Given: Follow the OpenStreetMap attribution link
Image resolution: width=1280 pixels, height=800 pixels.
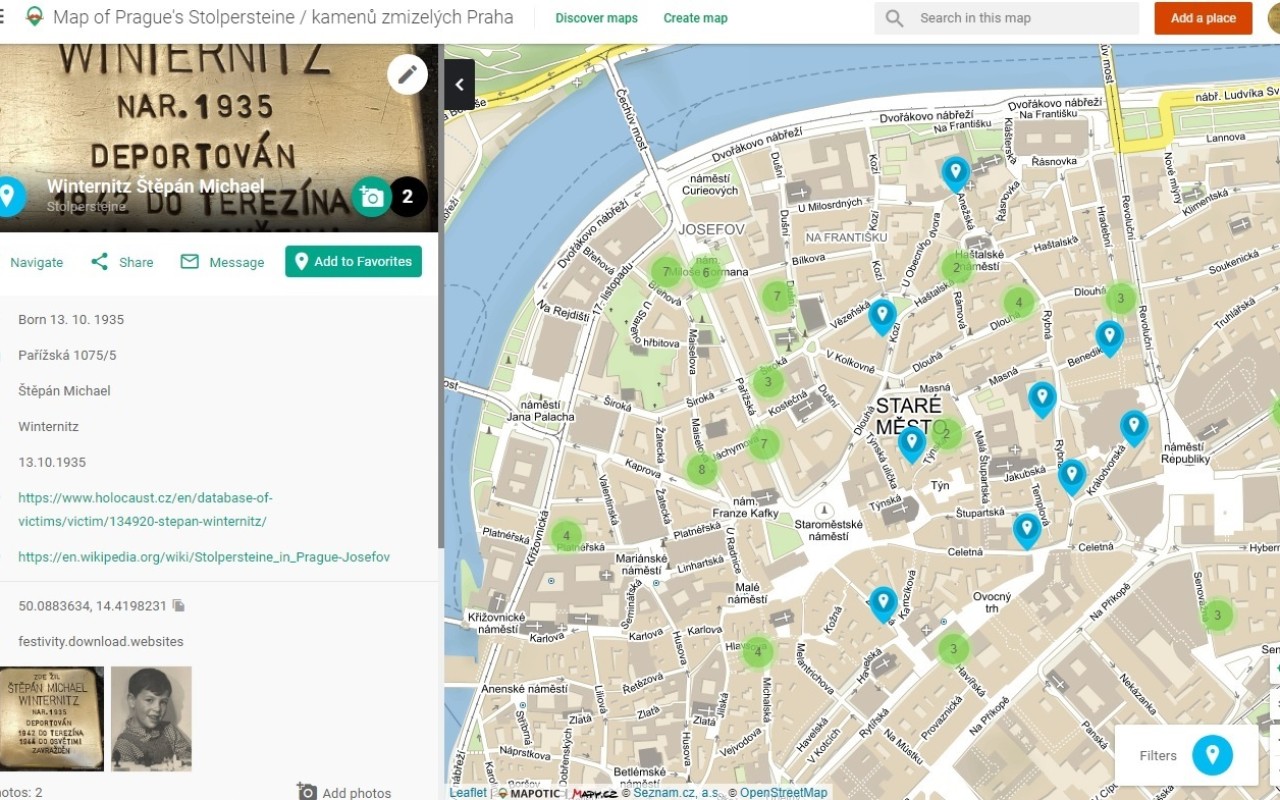Looking at the screenshot, I should pyautogui.click(x=784, y=793).
